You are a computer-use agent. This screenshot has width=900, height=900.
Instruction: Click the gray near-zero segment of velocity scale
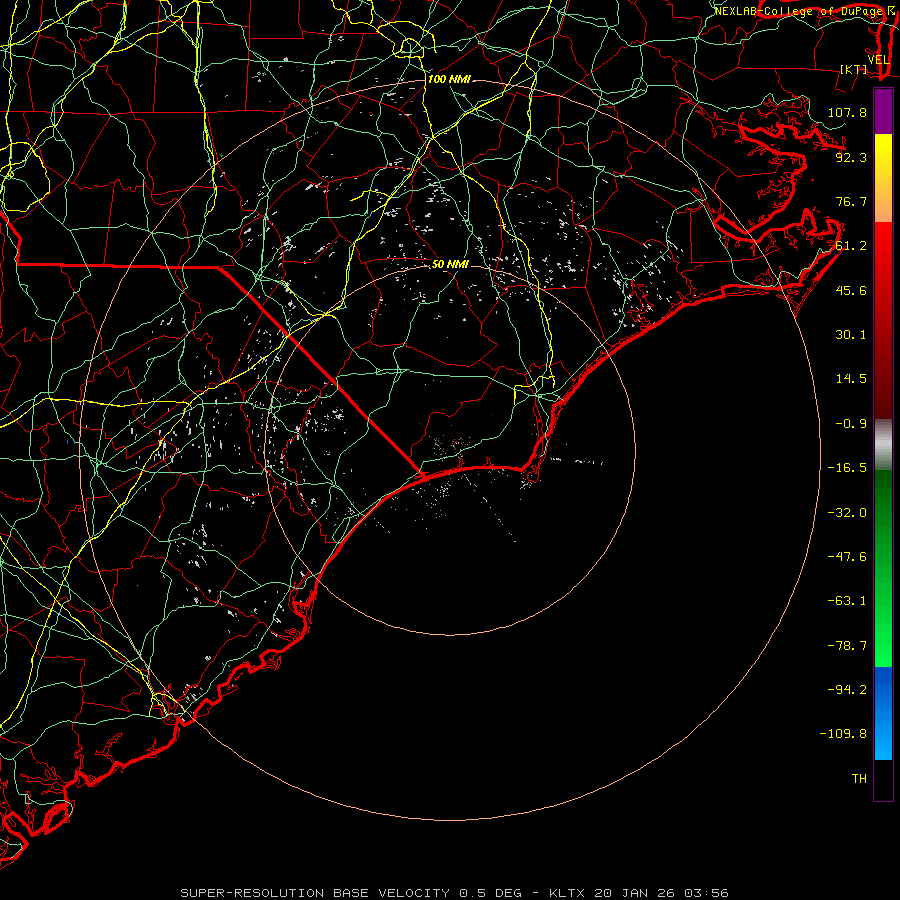click(883, 445)
